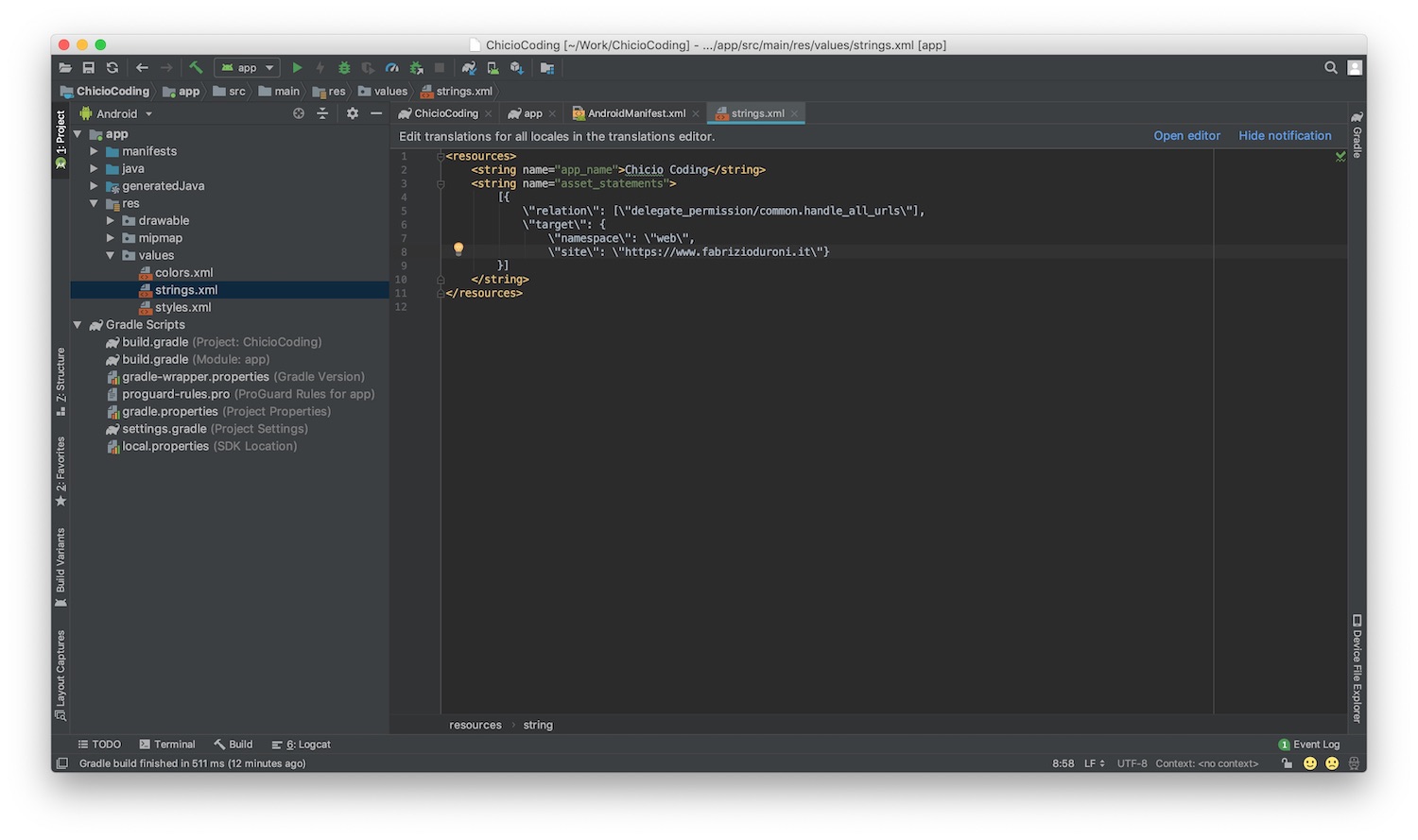Collapse the Gradle Scripts node
Viewport: 1418px width, 840px height.
78,325
